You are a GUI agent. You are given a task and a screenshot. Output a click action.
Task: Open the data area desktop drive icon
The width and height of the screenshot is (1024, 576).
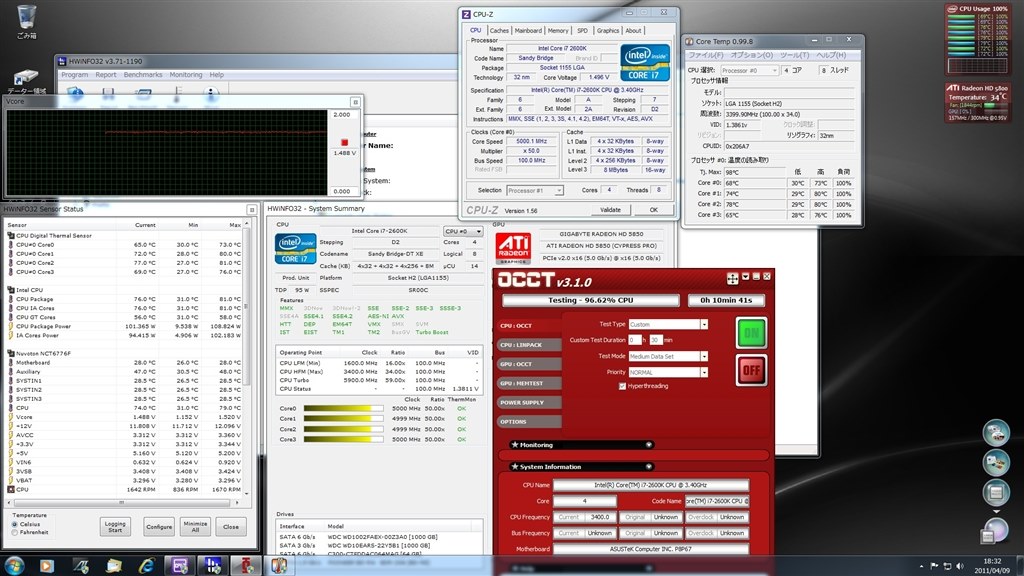tap(26, 81)
